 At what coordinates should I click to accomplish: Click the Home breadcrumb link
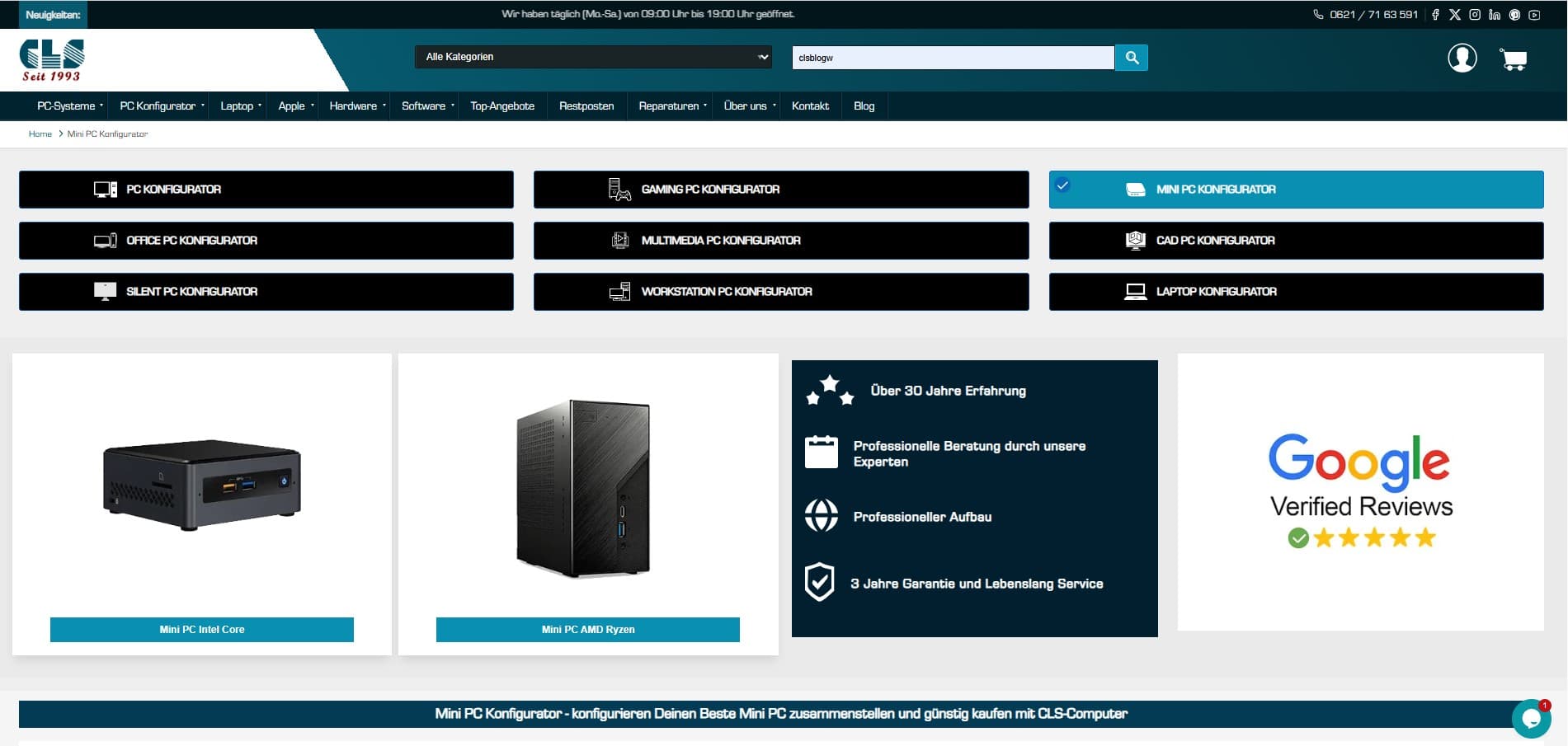(x=40, y=134)
